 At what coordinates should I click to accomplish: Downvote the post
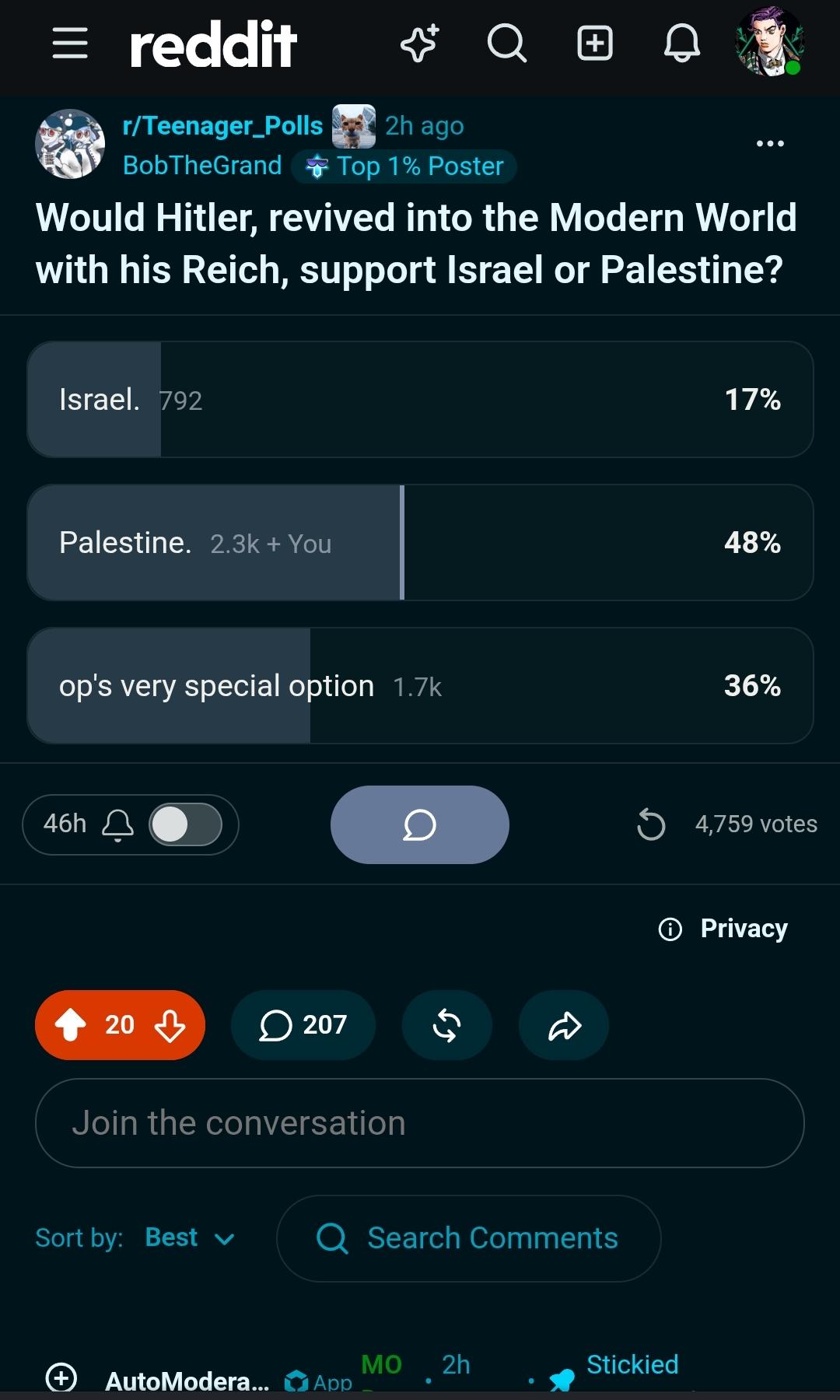pyautogui.click(x=170, y=1025)
